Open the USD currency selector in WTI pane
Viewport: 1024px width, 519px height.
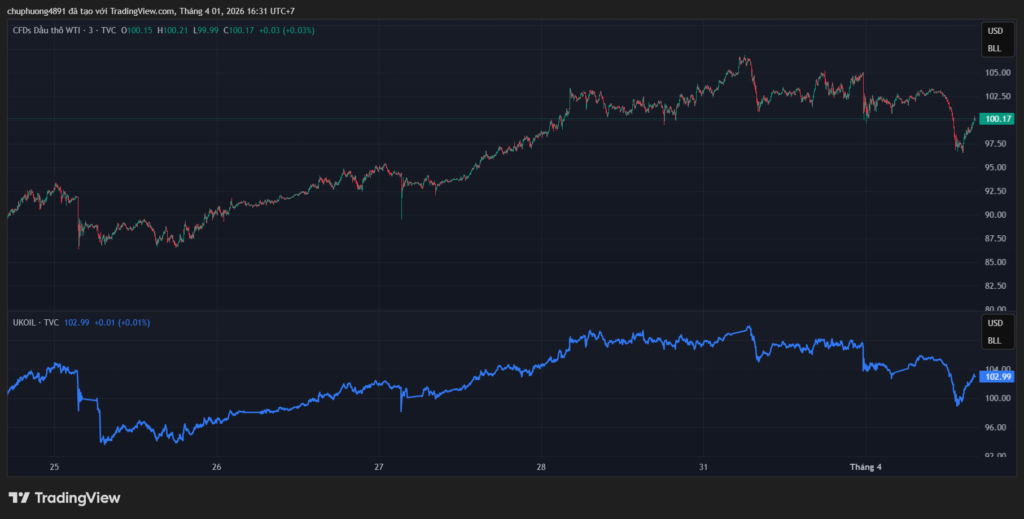tap(994, 33)
